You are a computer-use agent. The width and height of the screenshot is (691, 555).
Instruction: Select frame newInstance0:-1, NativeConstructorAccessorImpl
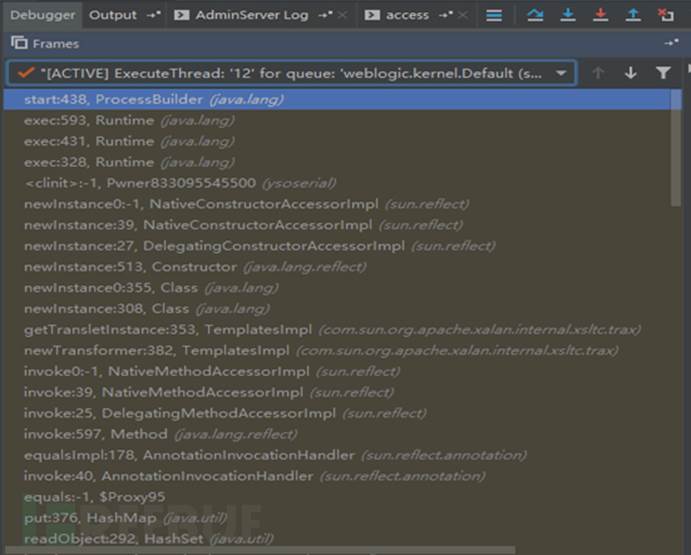[337, 204]
